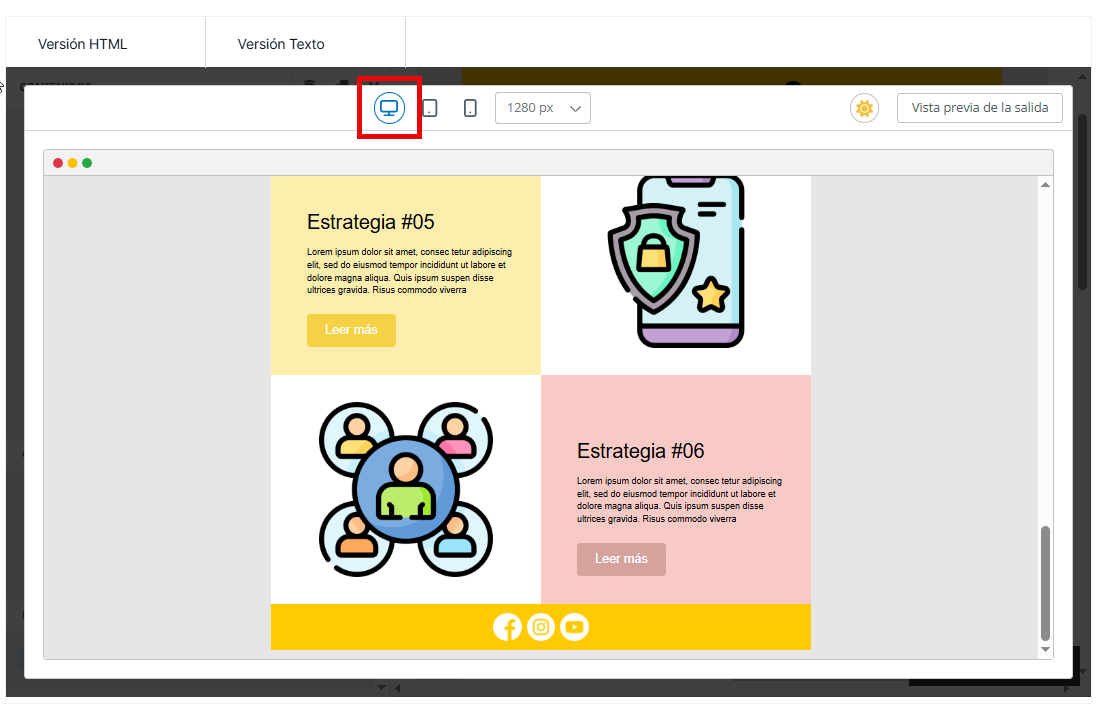Click the people network illustration
This screenshot has width=1102, height=714.
click(405, 490)
